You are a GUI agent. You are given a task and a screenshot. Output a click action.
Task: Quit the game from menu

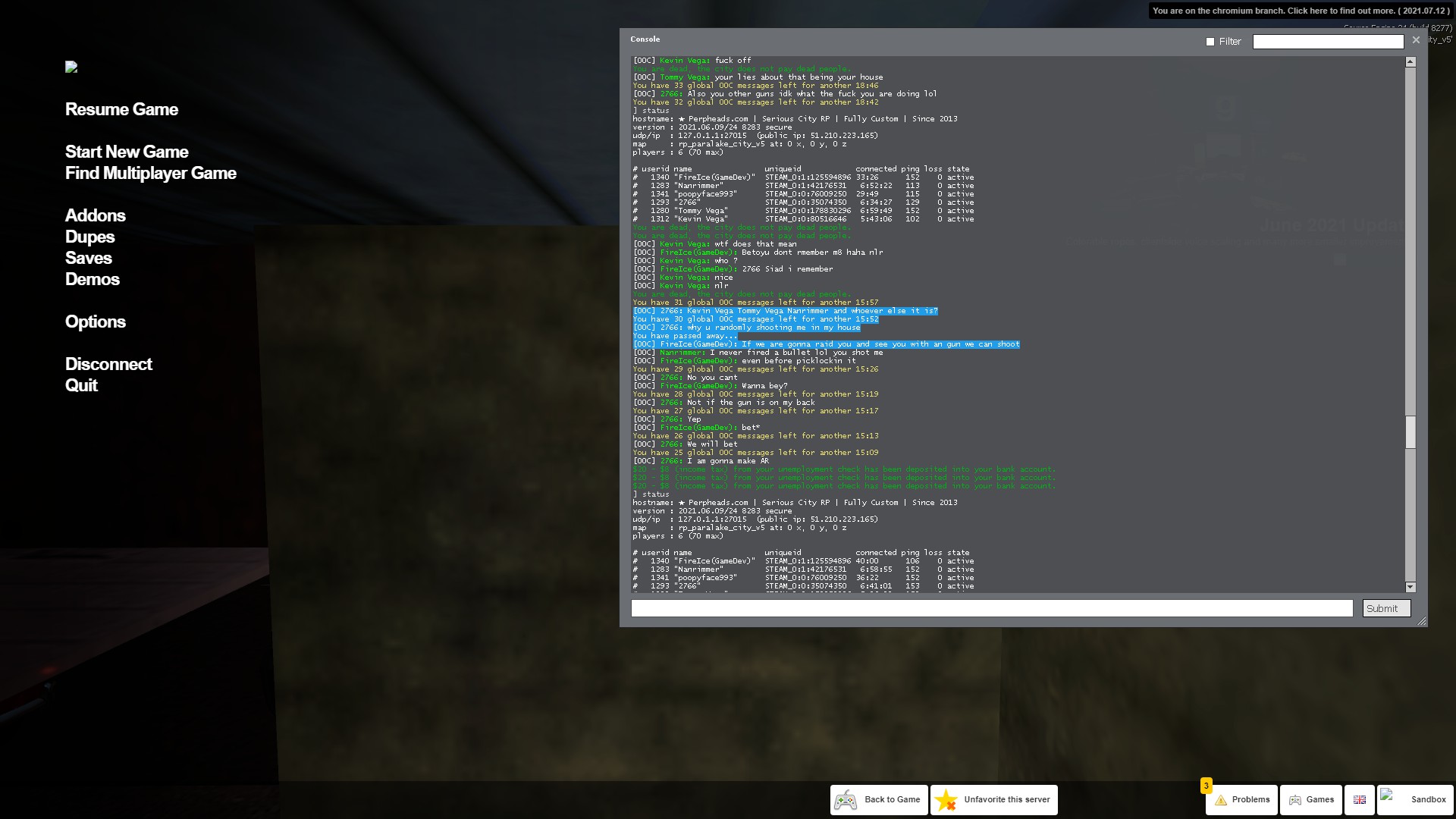pyautogui.click(x=81, y=385)
